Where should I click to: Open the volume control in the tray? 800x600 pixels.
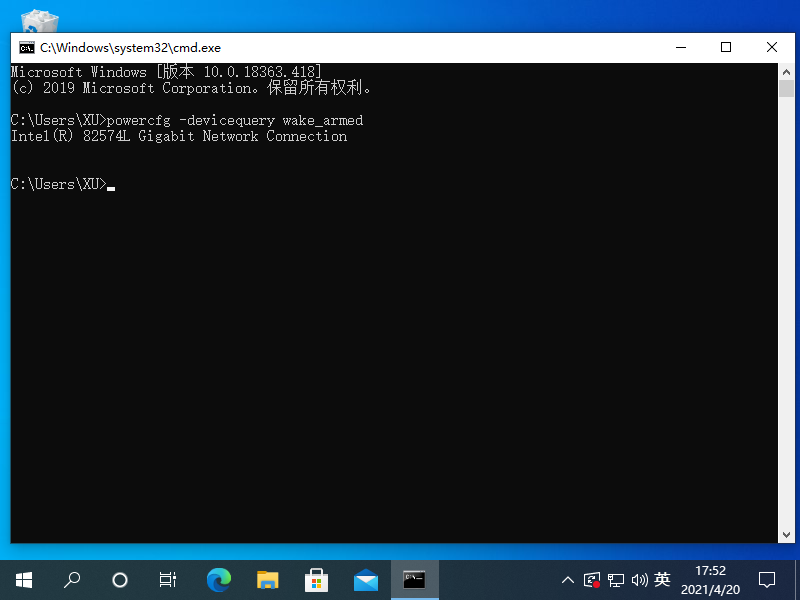click(x=639, y=579)
